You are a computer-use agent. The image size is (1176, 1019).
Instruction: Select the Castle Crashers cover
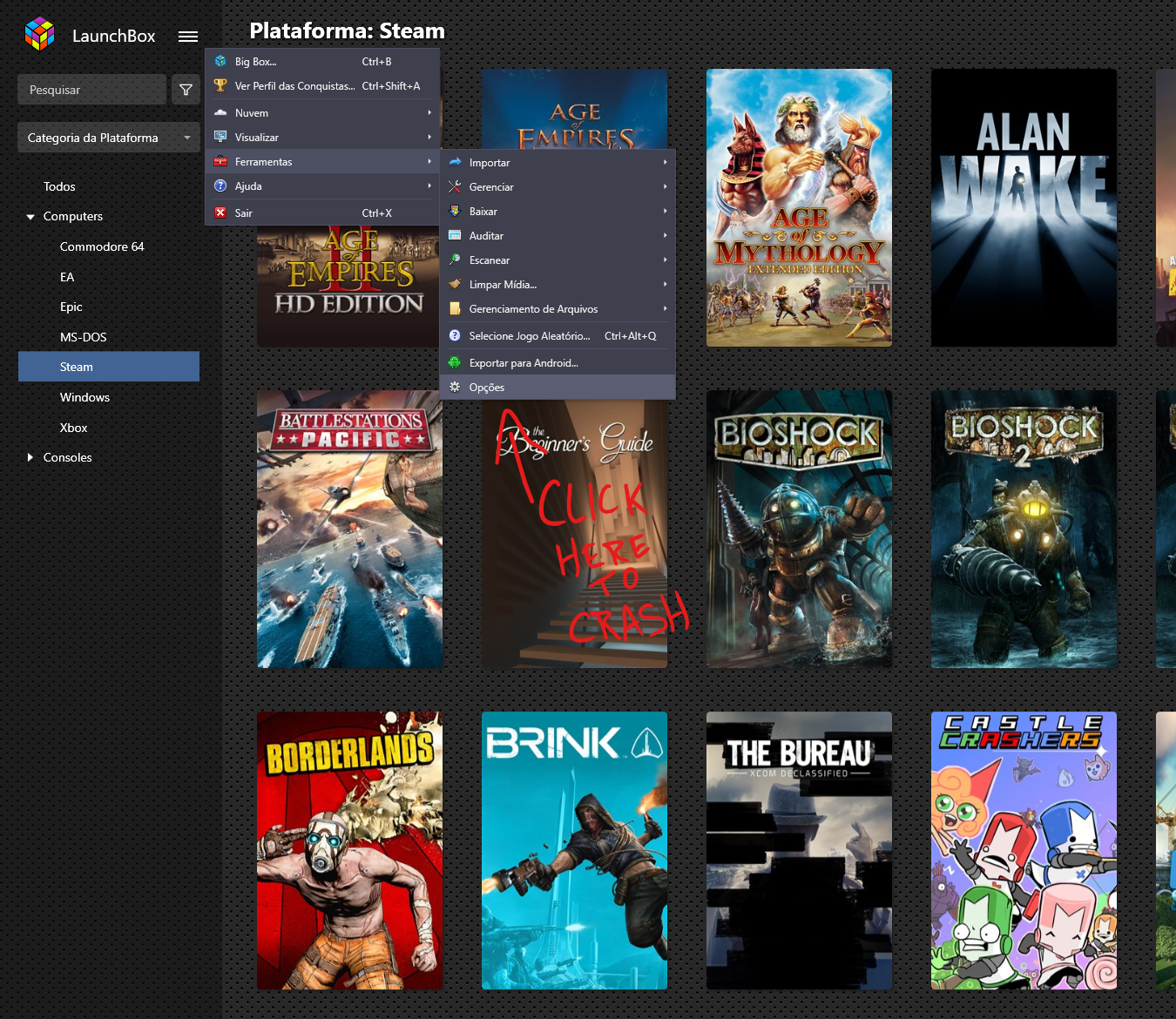pos(1024,850)
